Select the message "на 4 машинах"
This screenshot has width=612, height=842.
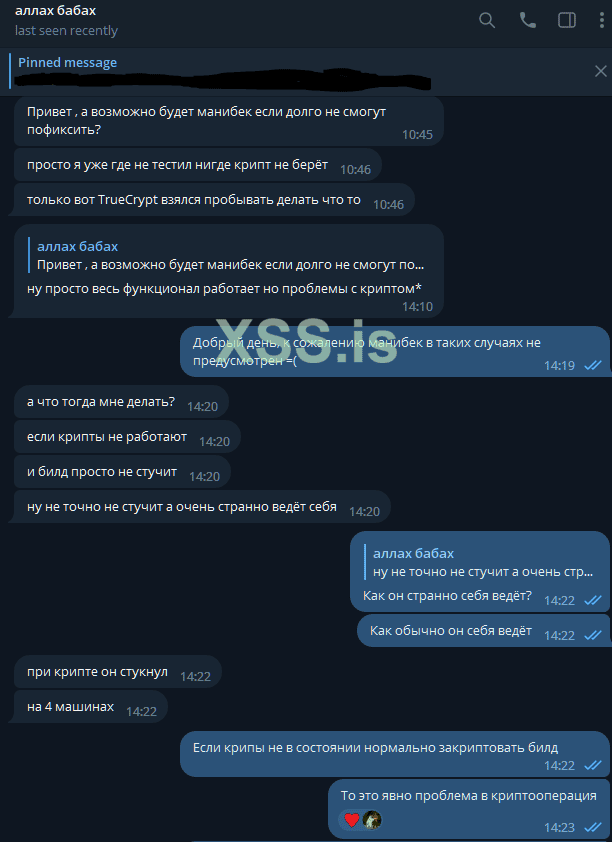pyautogui.click(x=90, y=707)
